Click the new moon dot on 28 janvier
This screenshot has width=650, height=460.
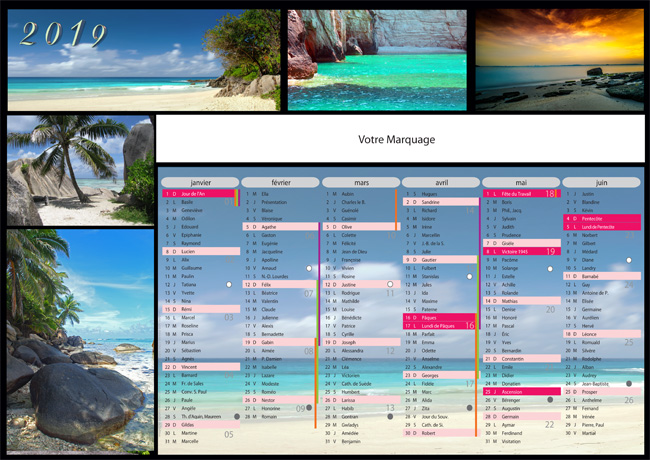[x=236, y=416]
